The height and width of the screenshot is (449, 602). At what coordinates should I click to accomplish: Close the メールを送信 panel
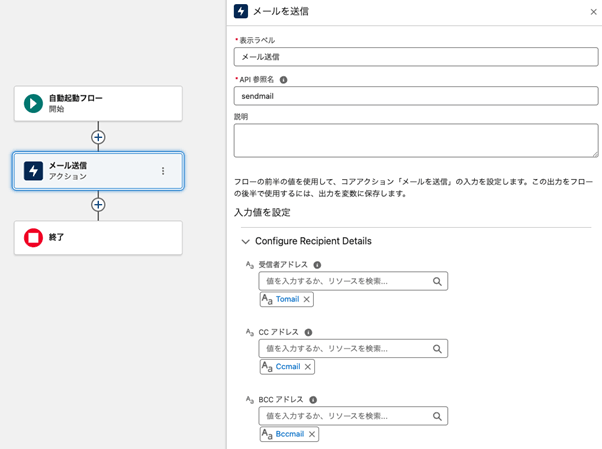point(594,12)
